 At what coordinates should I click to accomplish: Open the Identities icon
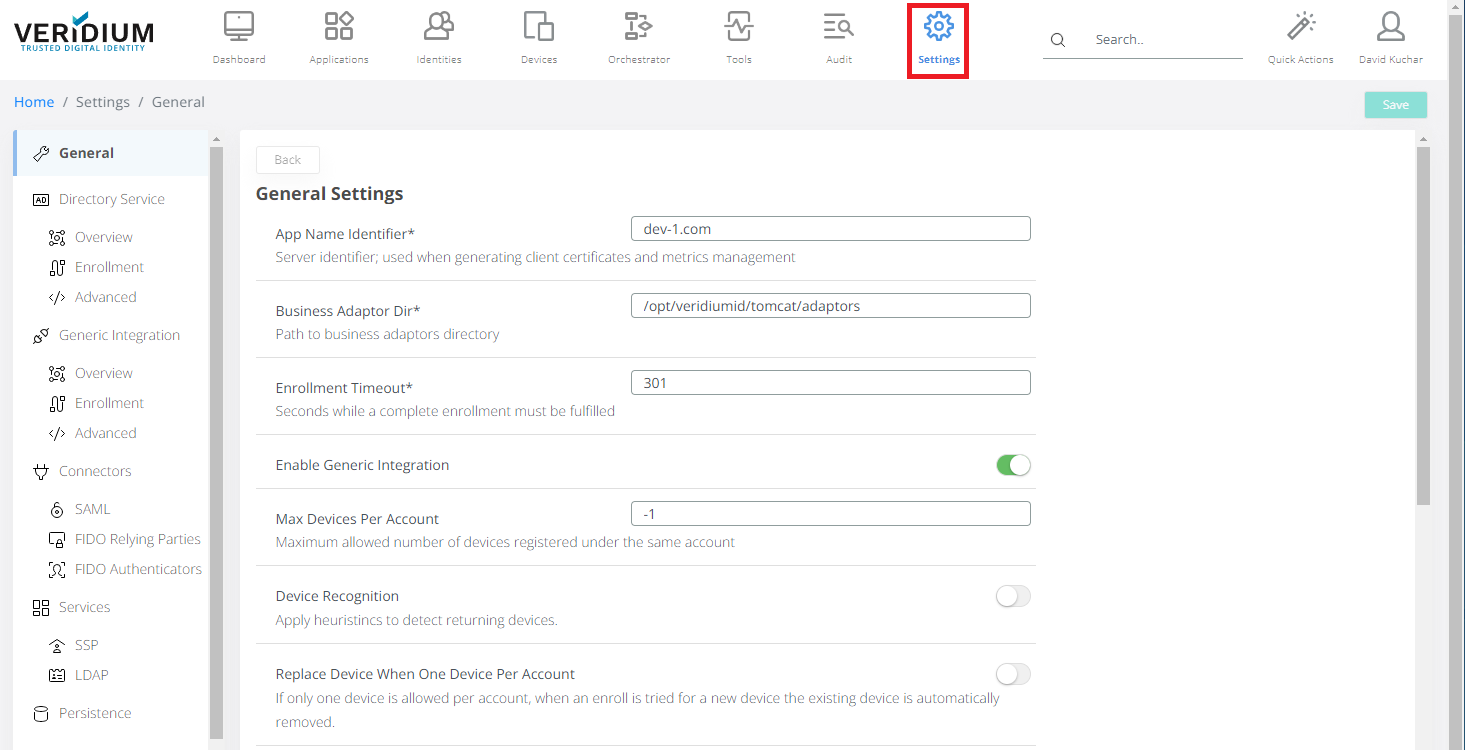[439, 27]
